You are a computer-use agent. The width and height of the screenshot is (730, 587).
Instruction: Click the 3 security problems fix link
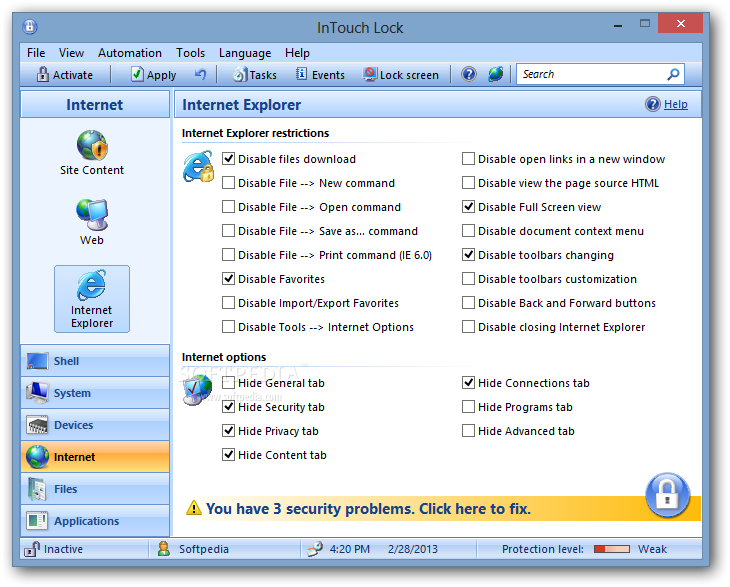[x=368, y=508]
